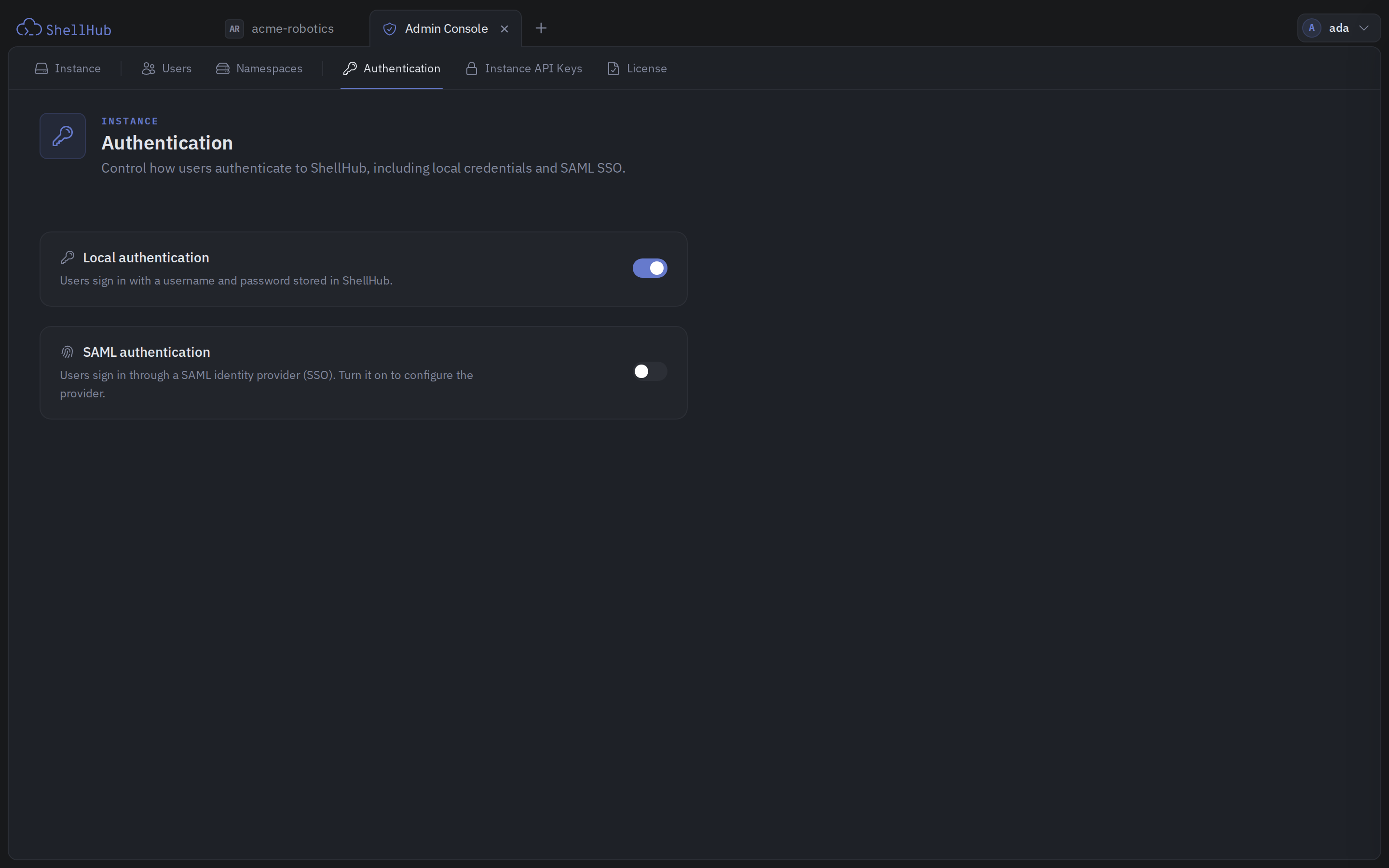Select the Authentication tab
The width and height of the screenshot is (1389, 868).
392,68
